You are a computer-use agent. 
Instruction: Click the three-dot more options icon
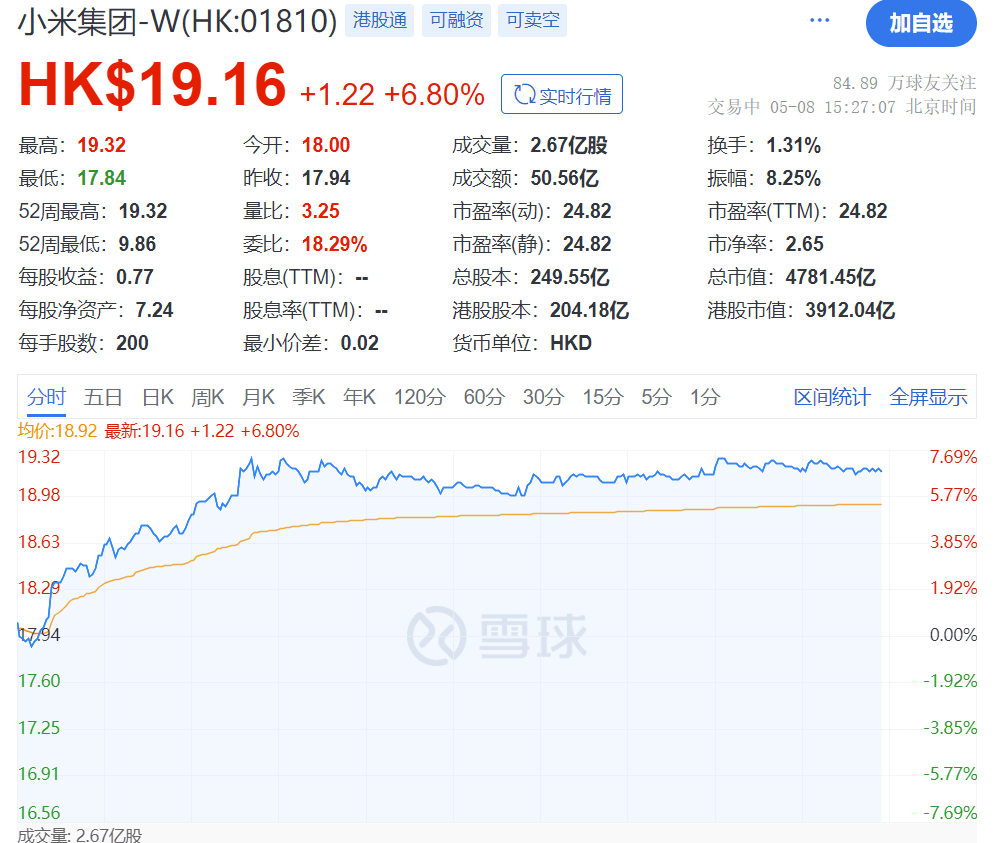pos(820,21)
